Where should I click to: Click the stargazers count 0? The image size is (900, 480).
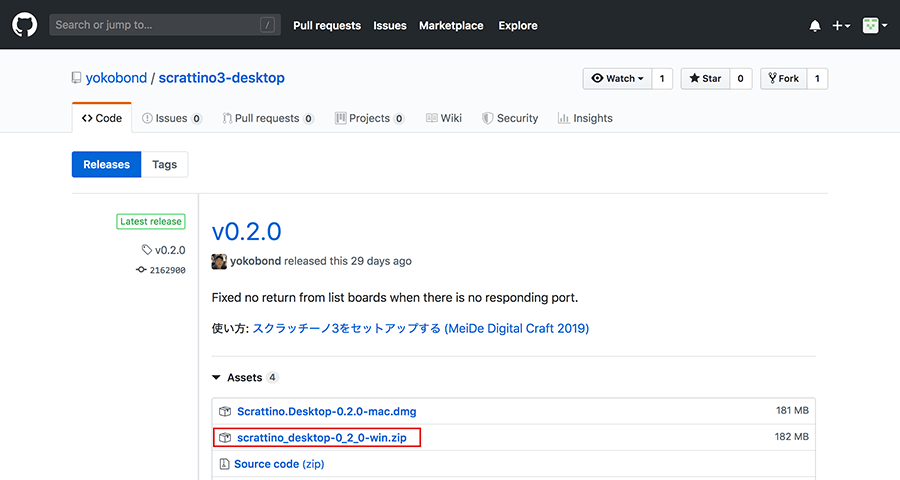tap(740, 79)
